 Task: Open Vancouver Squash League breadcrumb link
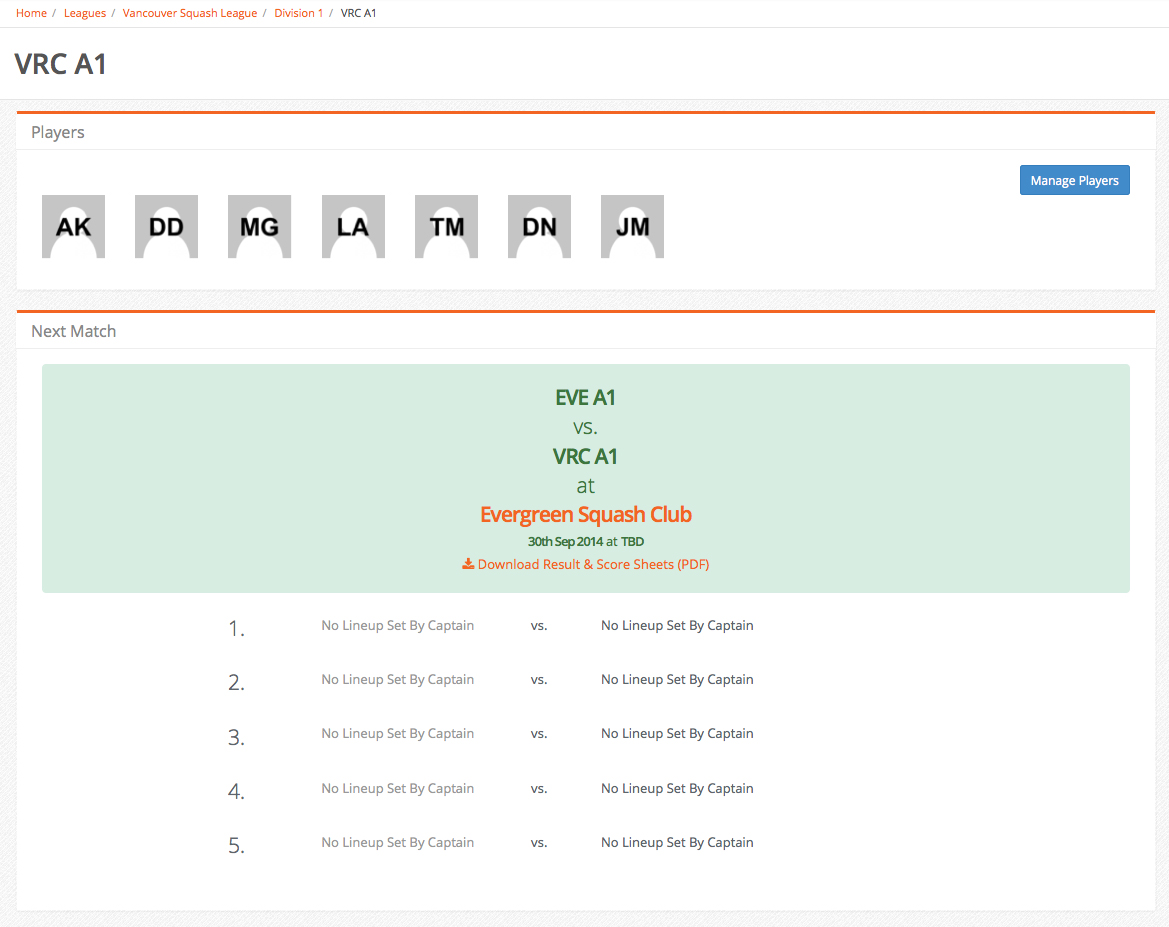pyautogui.click(x=190, y=13)
